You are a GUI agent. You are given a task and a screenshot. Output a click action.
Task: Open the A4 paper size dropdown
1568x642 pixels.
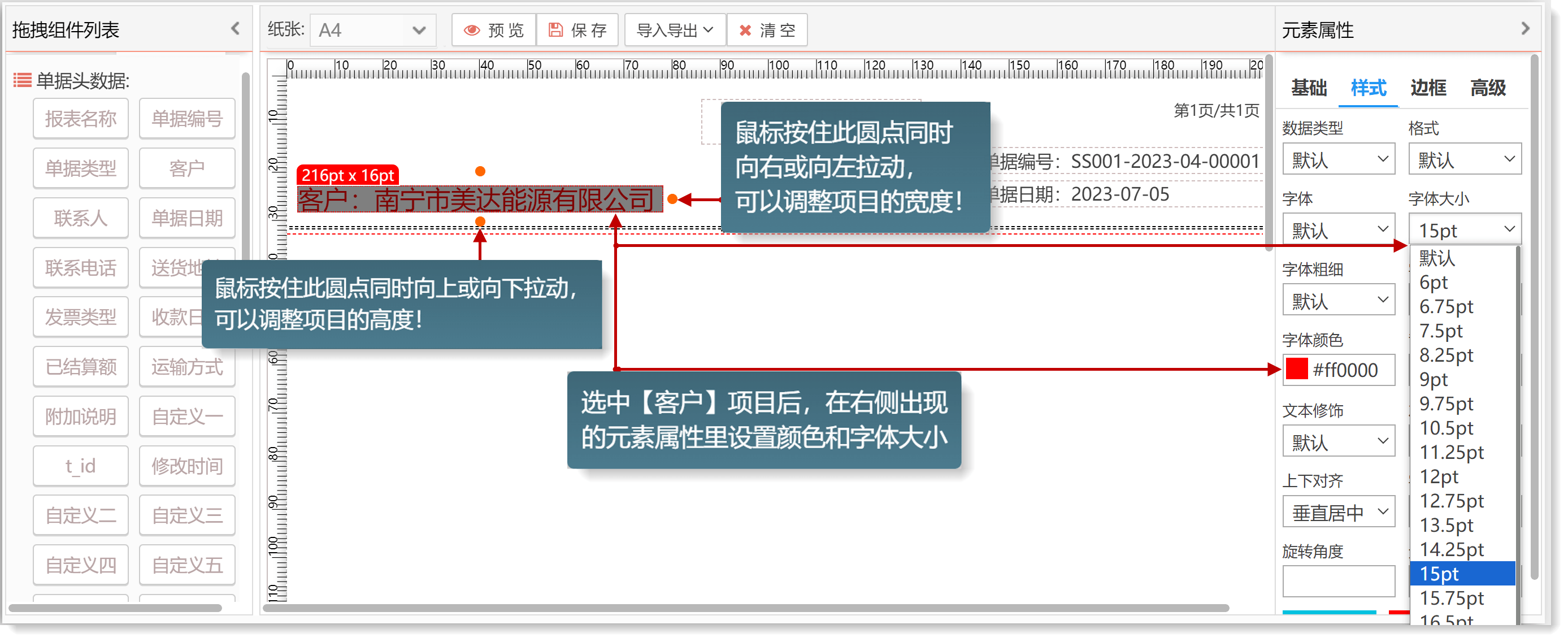click(x=372, y=31)
